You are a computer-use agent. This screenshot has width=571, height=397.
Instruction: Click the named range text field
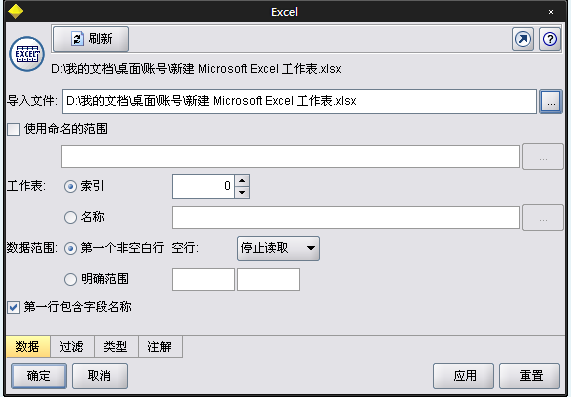tap(290, 157)
